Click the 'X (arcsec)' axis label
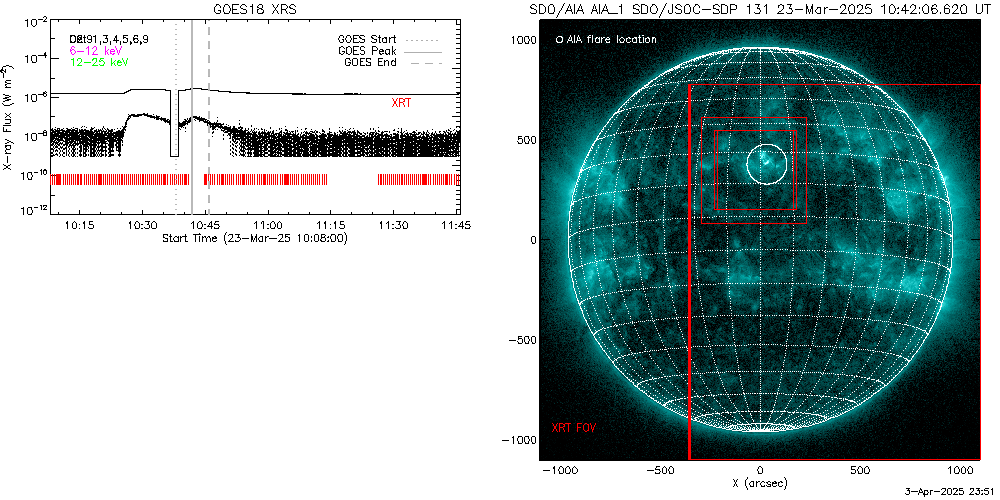The width and height of the screenshot is (1000, 500). [759, 483]
